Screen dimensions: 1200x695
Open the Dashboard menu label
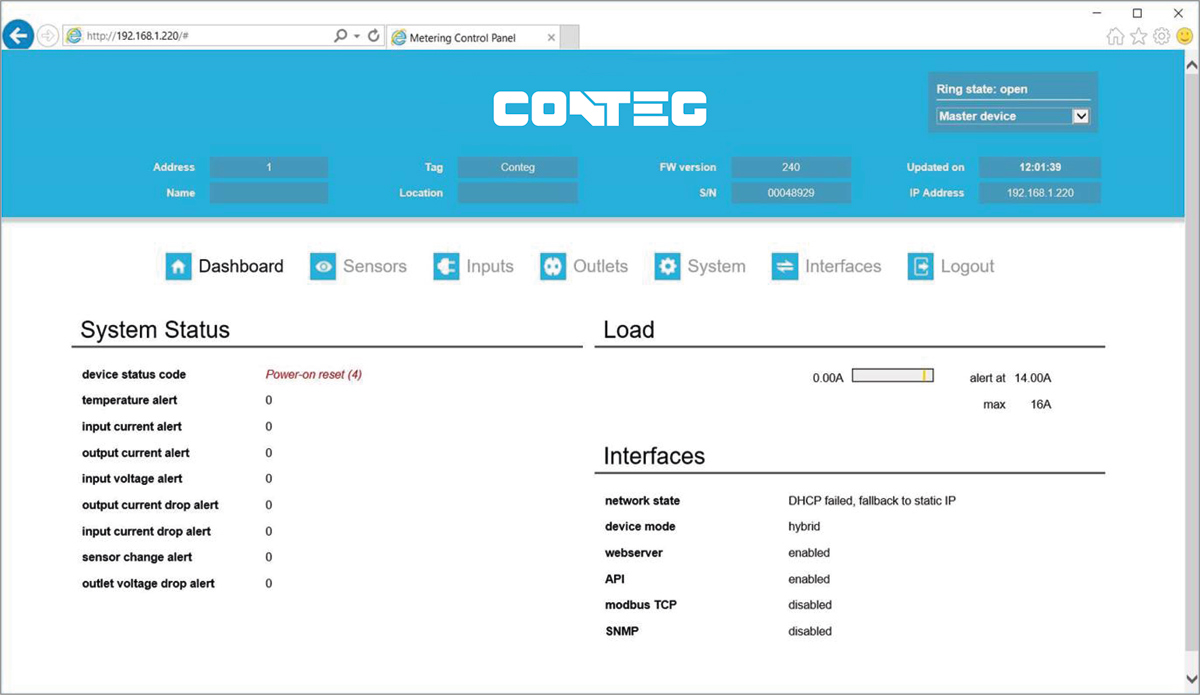click(241, 267)
